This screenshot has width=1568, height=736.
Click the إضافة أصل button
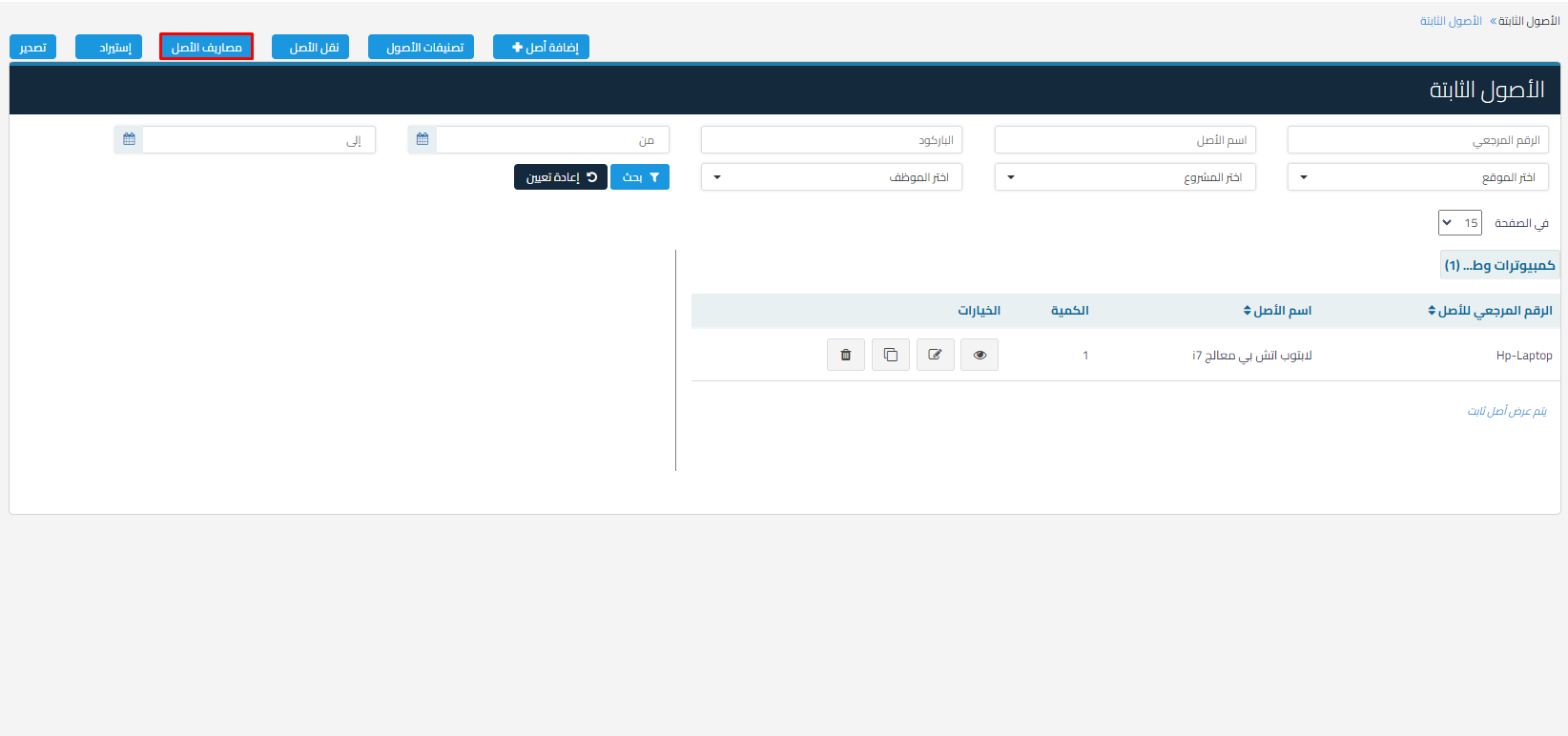point(541,47)
